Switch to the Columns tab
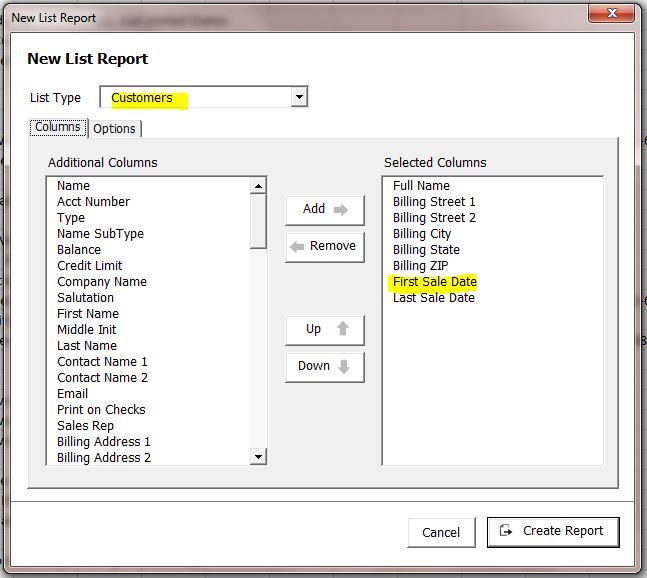Image resolution: width=647 pixels, height=578 pixels. coord(58,127)
